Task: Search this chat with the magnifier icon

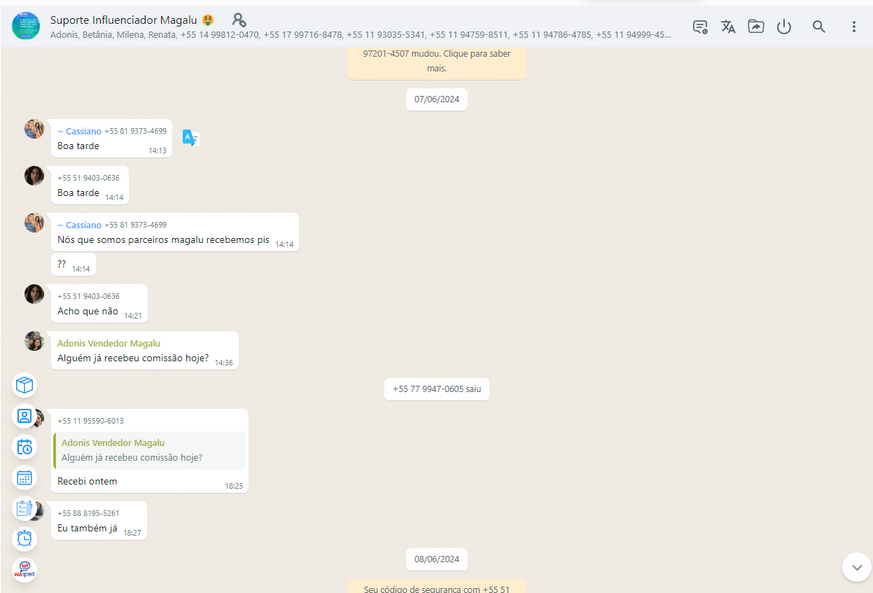Action: (x=818, y=27)
